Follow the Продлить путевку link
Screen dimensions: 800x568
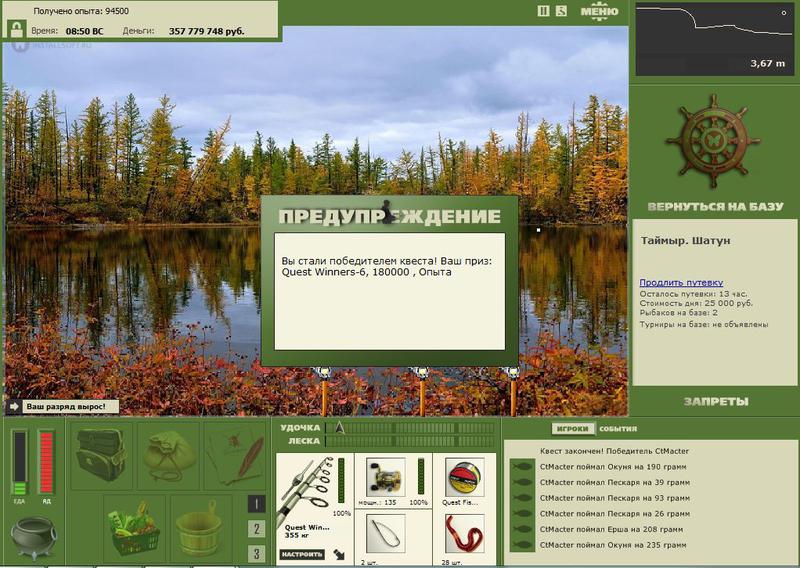coord(681,282)
